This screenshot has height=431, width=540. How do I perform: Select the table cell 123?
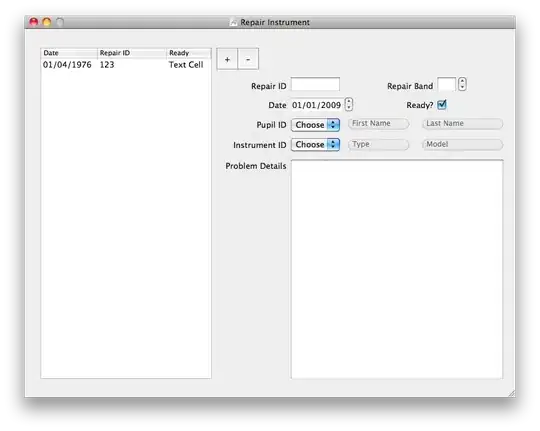point(107,65)
